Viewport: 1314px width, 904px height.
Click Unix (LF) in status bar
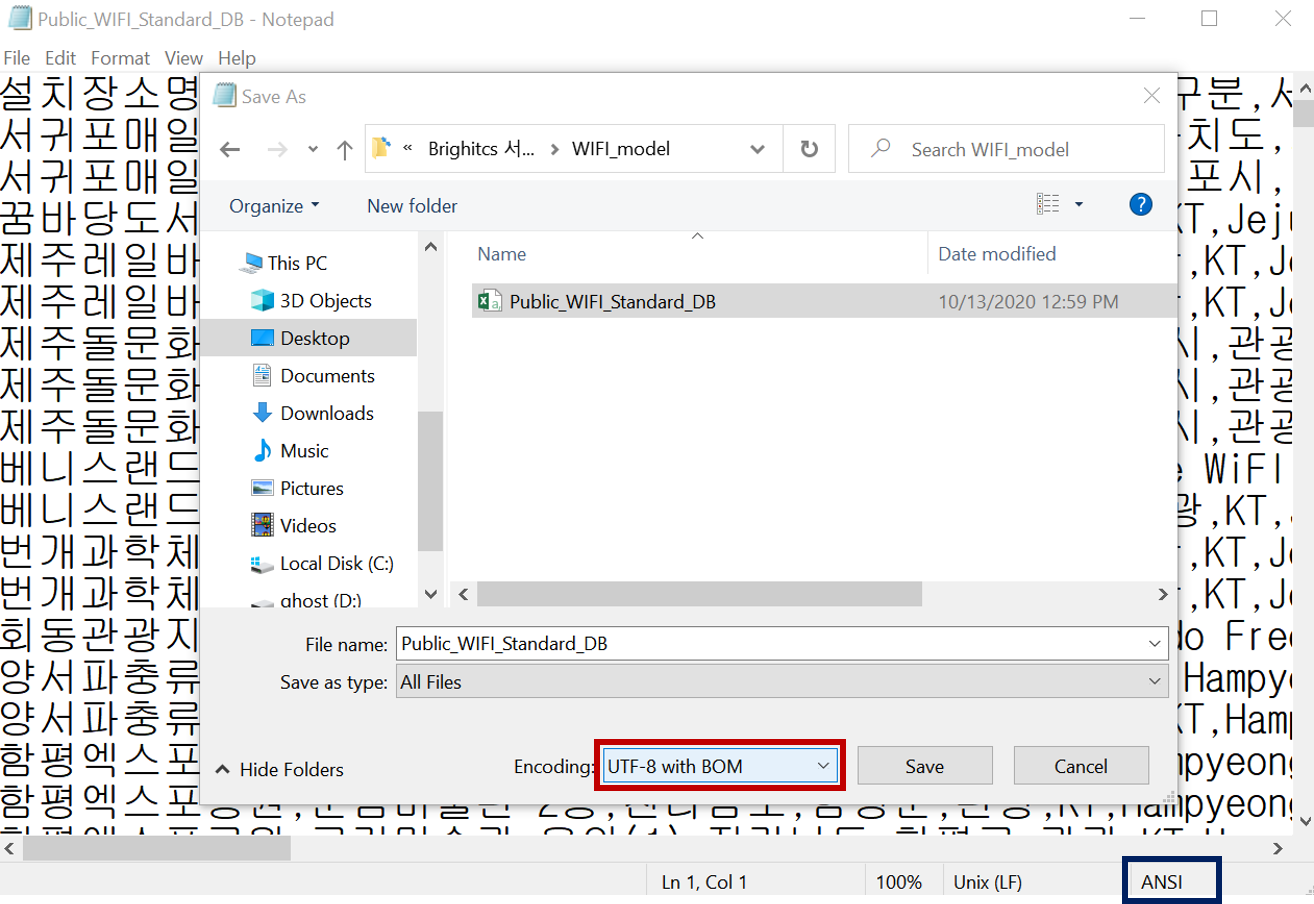click(987, 882)
